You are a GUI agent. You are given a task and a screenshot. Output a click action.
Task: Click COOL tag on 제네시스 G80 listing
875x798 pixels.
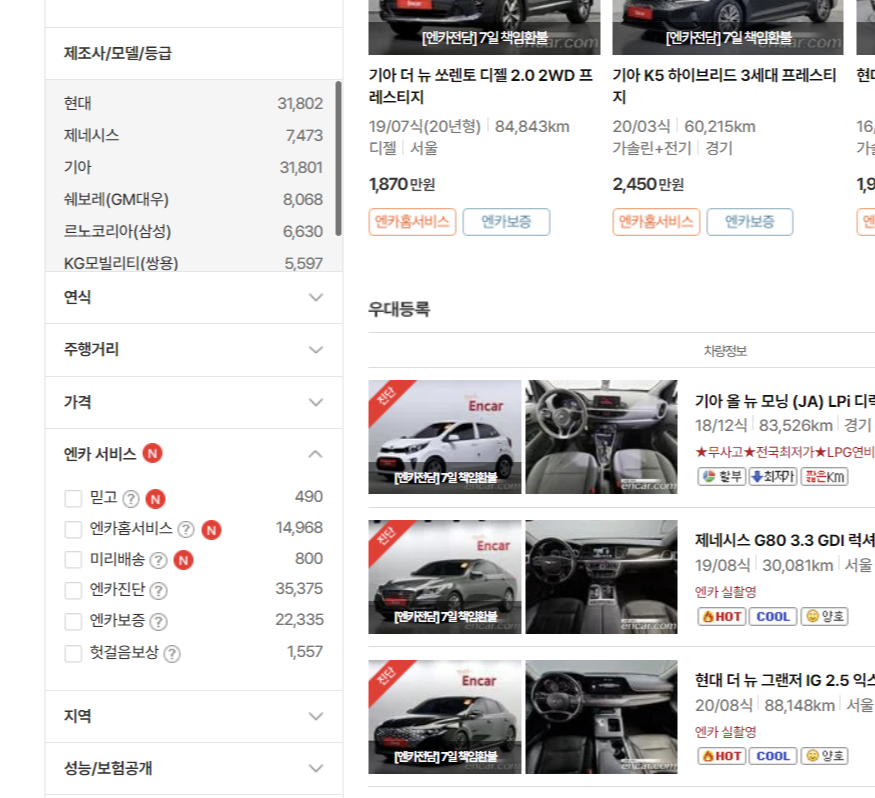point(773,616)
